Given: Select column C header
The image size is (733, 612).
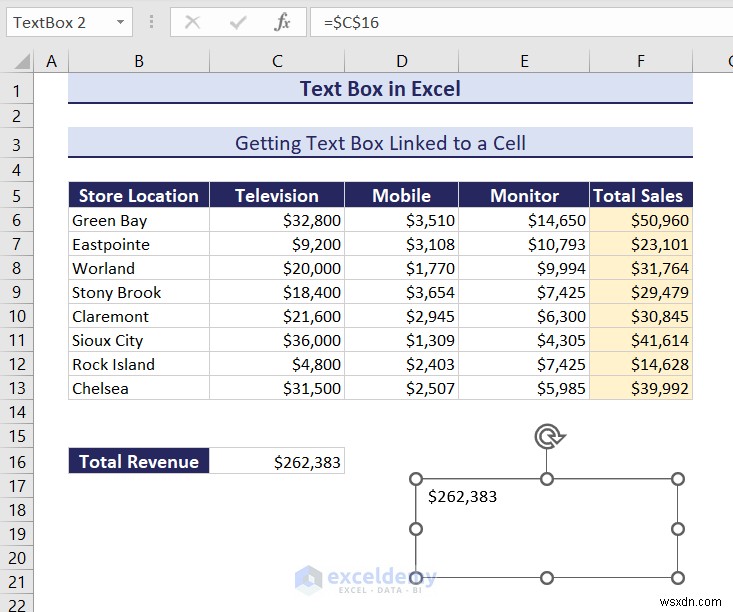Looking at the screenshot, I should (277, 61).
